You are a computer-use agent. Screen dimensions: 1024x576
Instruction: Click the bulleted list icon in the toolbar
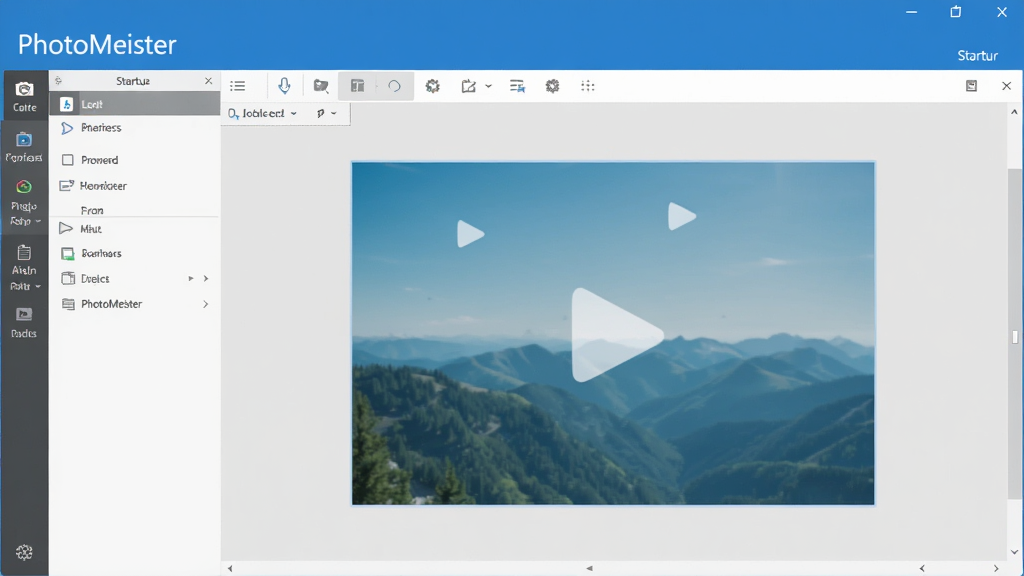238,86
